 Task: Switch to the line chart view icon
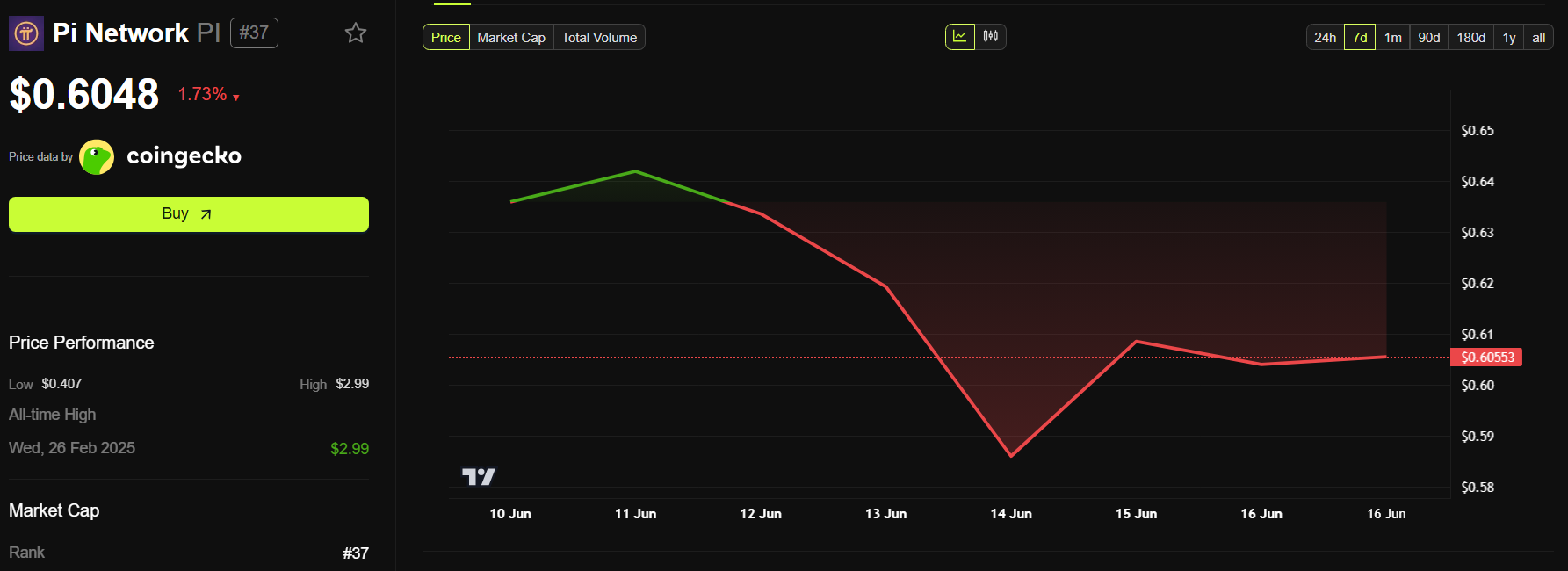point(960,36)
